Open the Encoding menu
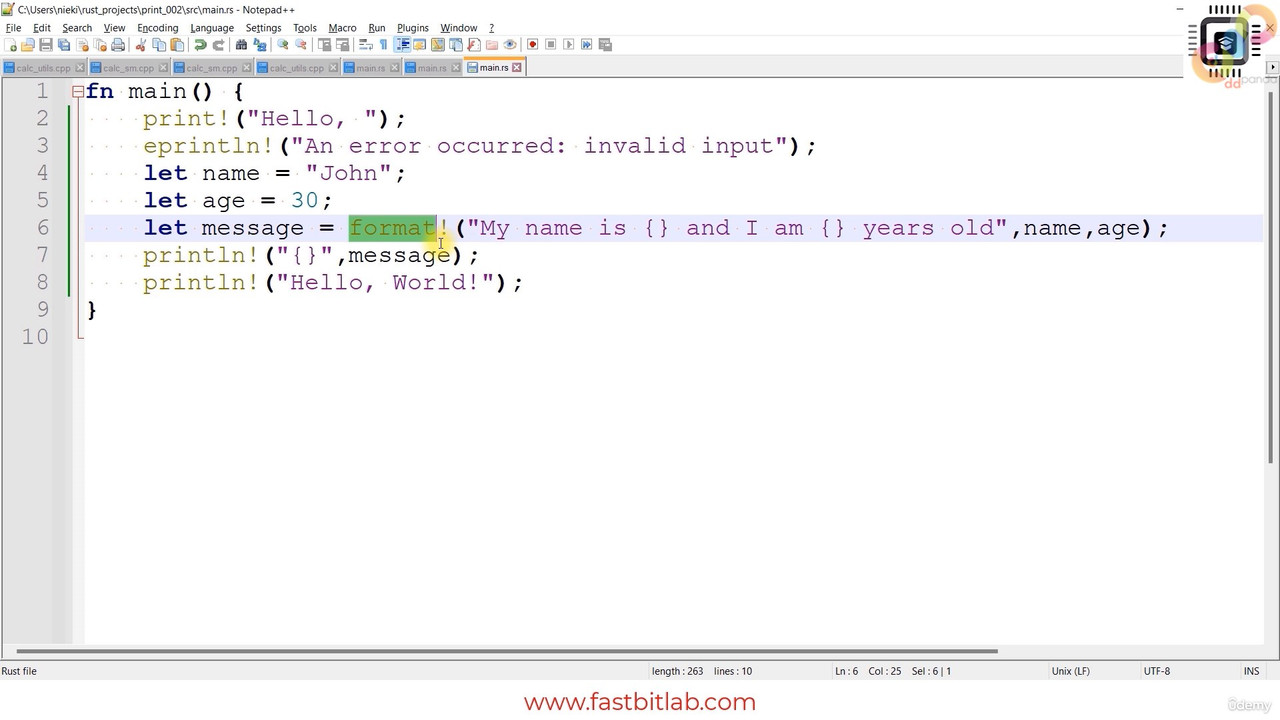Screen dimensions: 1280x720 coord(157,28)
